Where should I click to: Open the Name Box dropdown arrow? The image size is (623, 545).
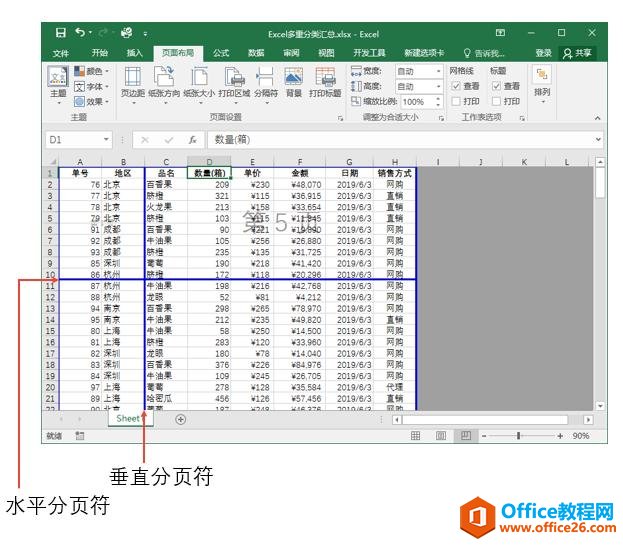pos(106,139)
